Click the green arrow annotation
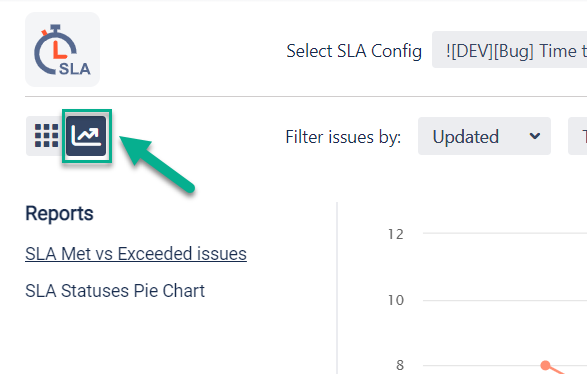Viewport: 587px width, 374px height. click(x=156, y=164)
